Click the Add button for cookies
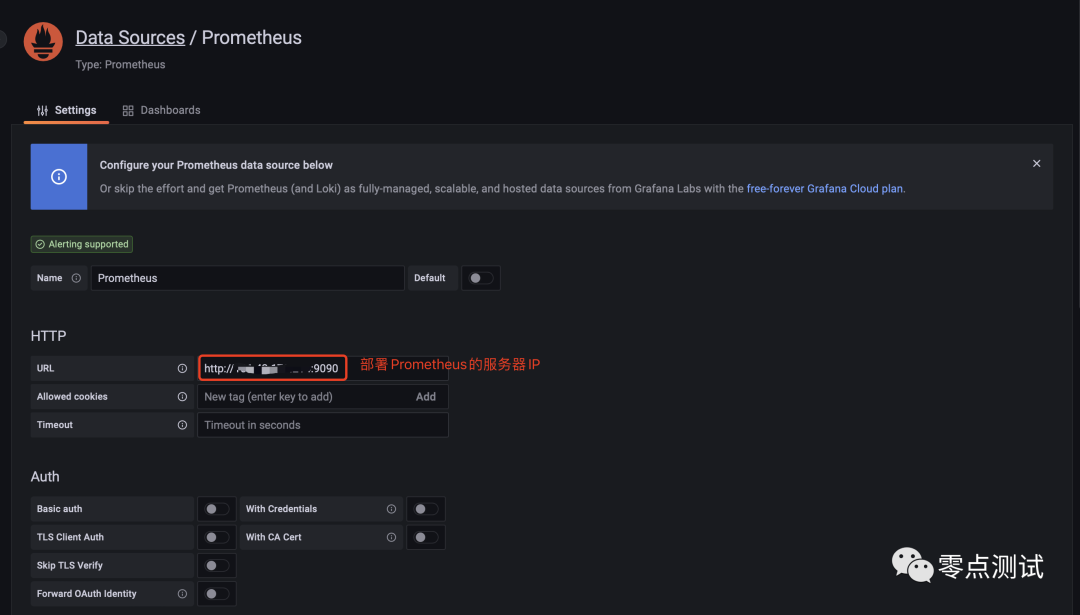Image resolution: width=1080 pixels, height=615 pixels. [x=426, y=397]
